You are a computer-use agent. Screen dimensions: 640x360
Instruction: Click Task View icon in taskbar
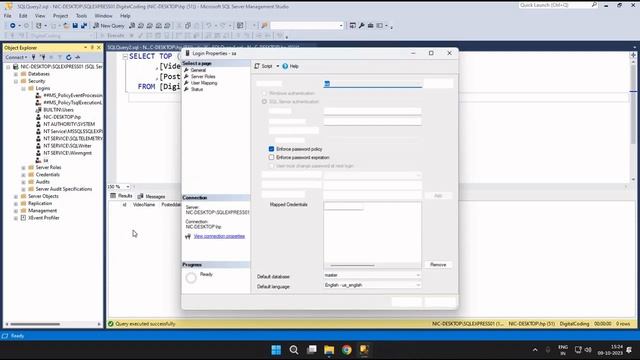312,350
